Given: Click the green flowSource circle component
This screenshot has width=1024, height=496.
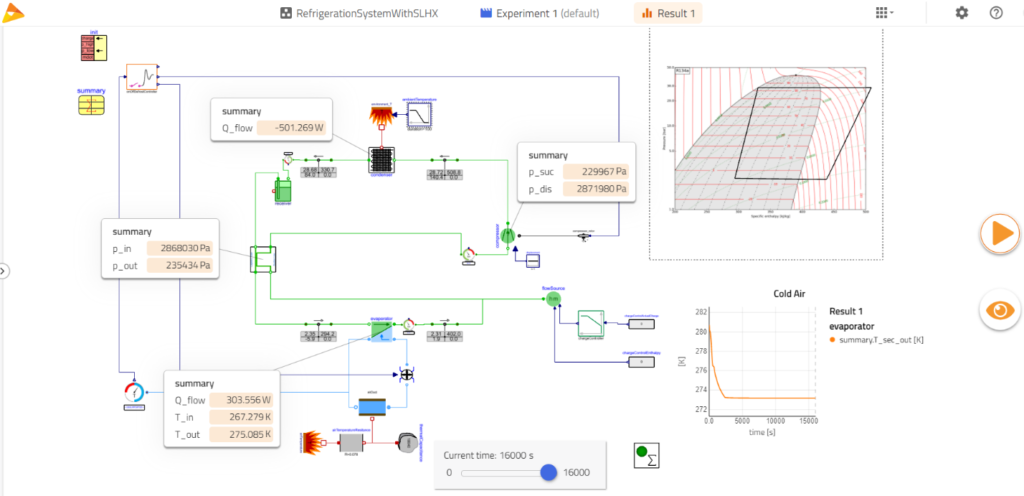Looking at the screenshot, I should click(x=553, y=298).
